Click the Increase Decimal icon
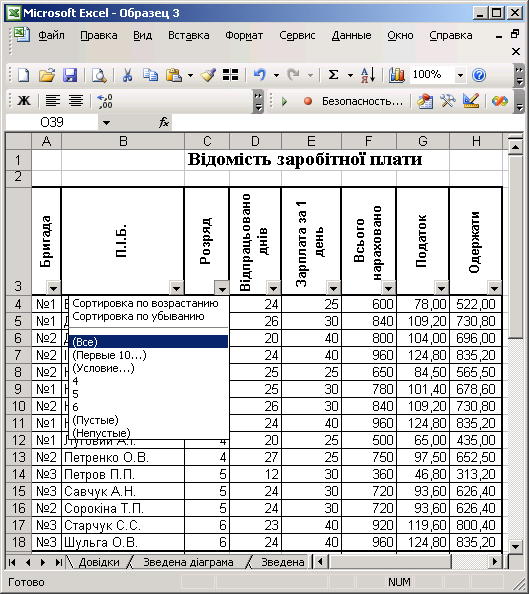The width and height of the screenshot is (529, 594). tap(105, 101)
